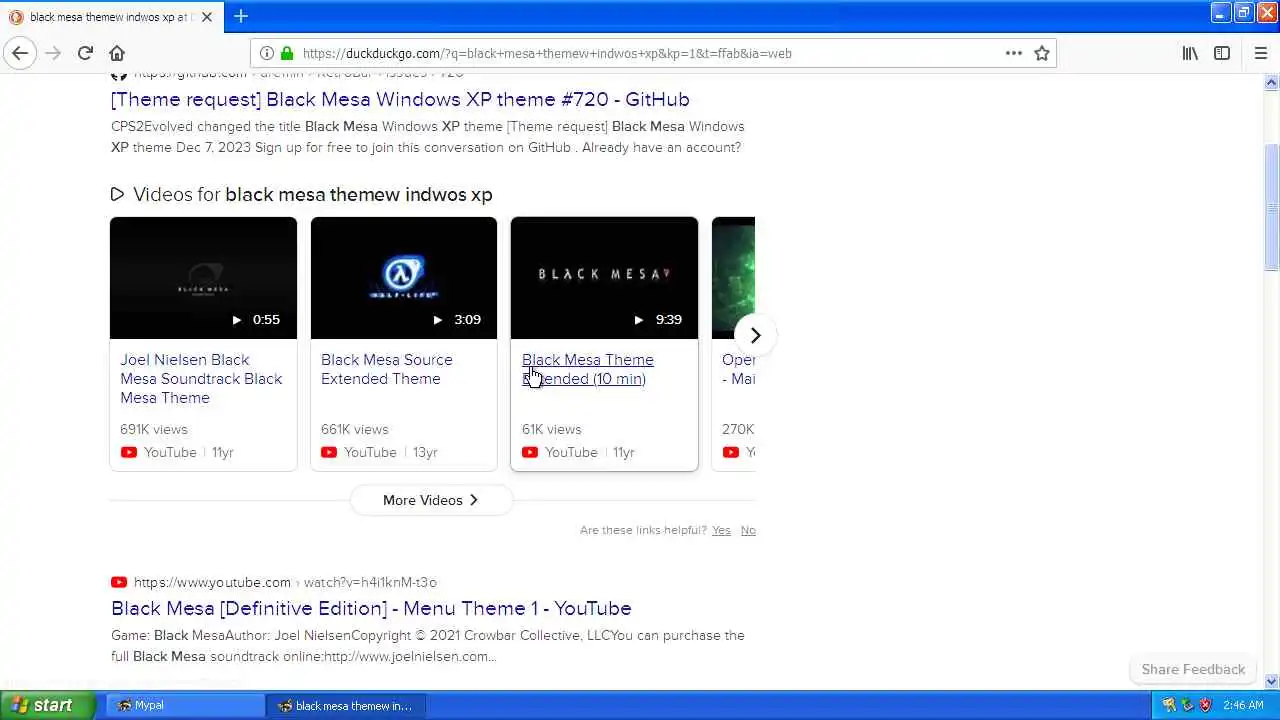Show next videos with right chevron
The height and width of the screenshot is (720, 1280).
755,335
